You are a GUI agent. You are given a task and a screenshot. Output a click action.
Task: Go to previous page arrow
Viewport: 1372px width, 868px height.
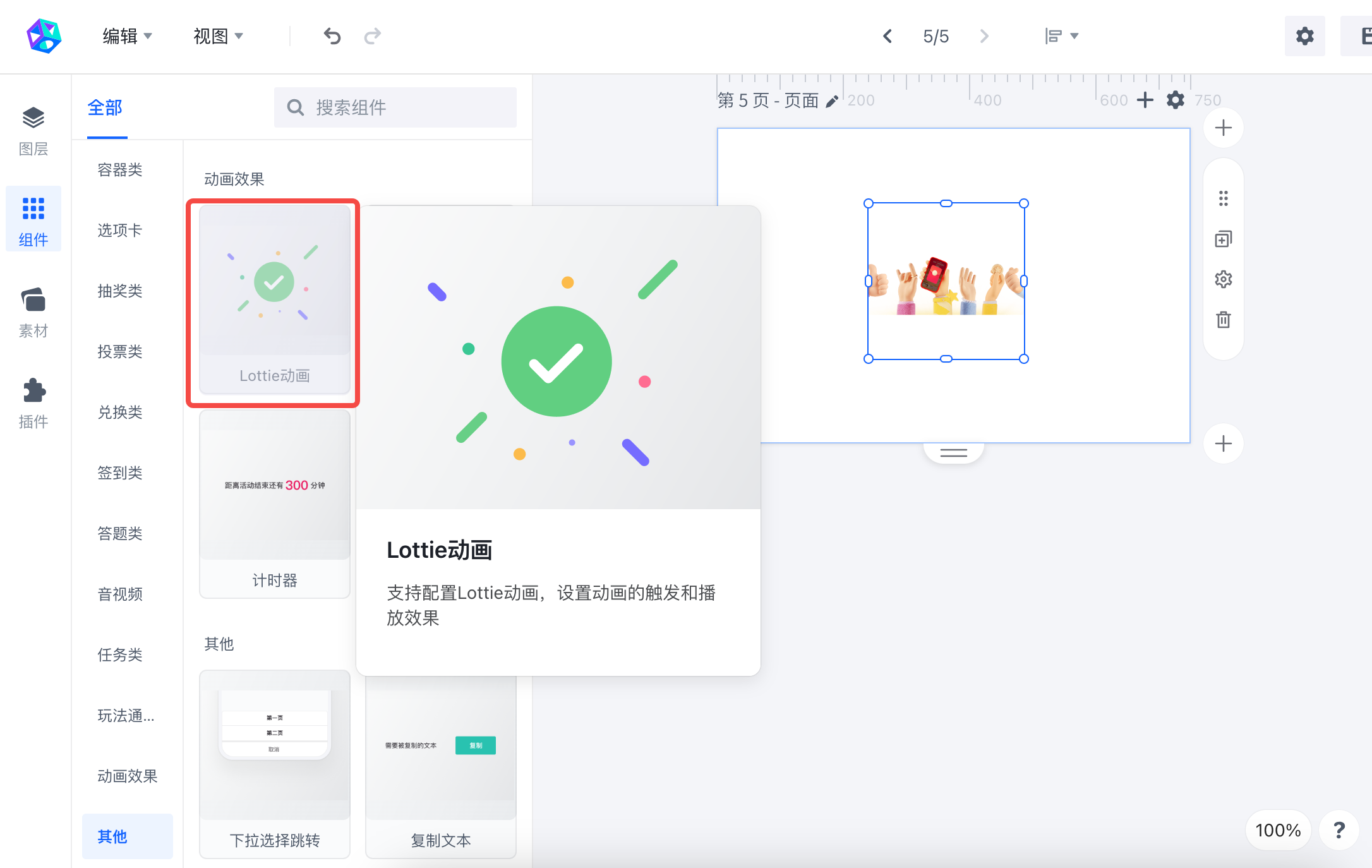coord(888,36)
